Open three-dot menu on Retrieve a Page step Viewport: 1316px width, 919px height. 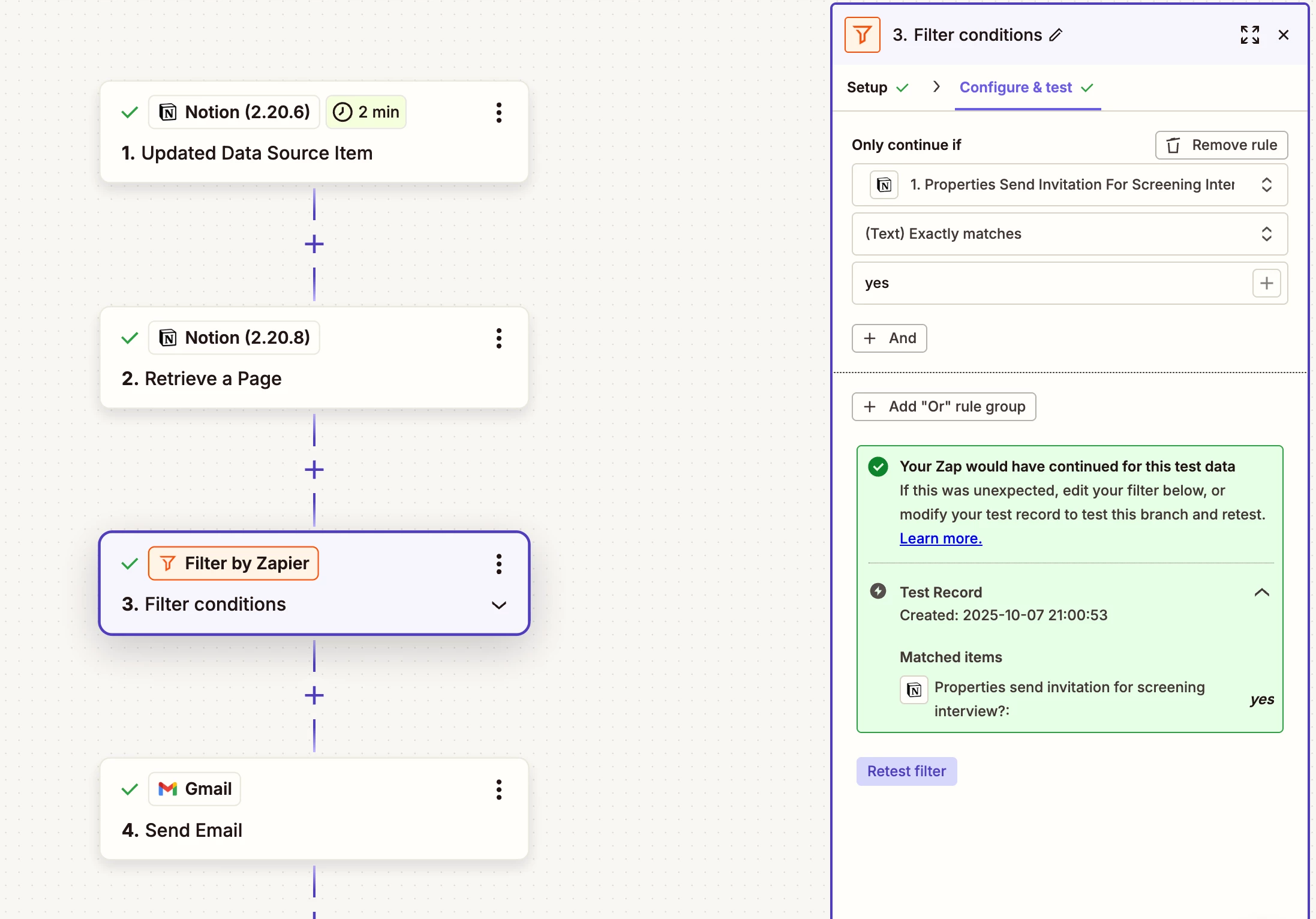click(498, 338)
